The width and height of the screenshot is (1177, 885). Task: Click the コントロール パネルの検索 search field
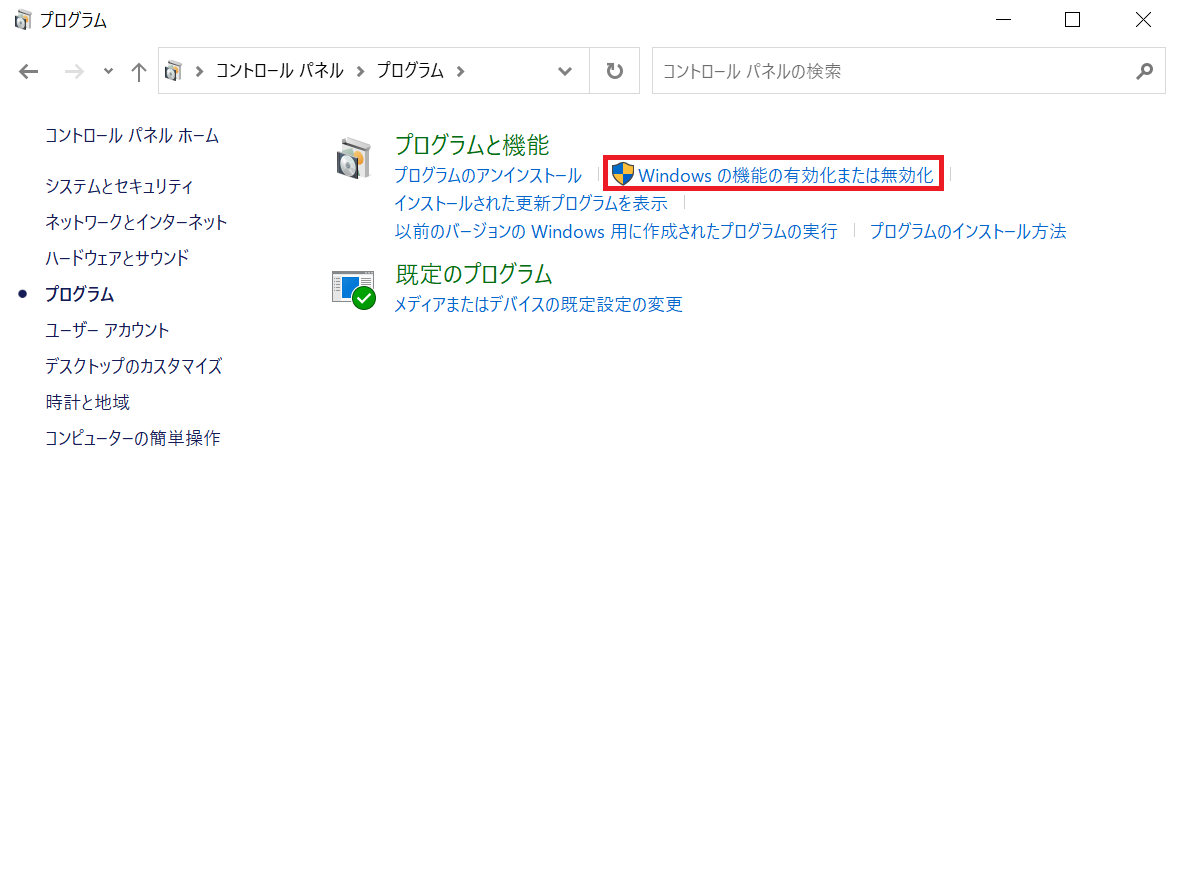890,71
